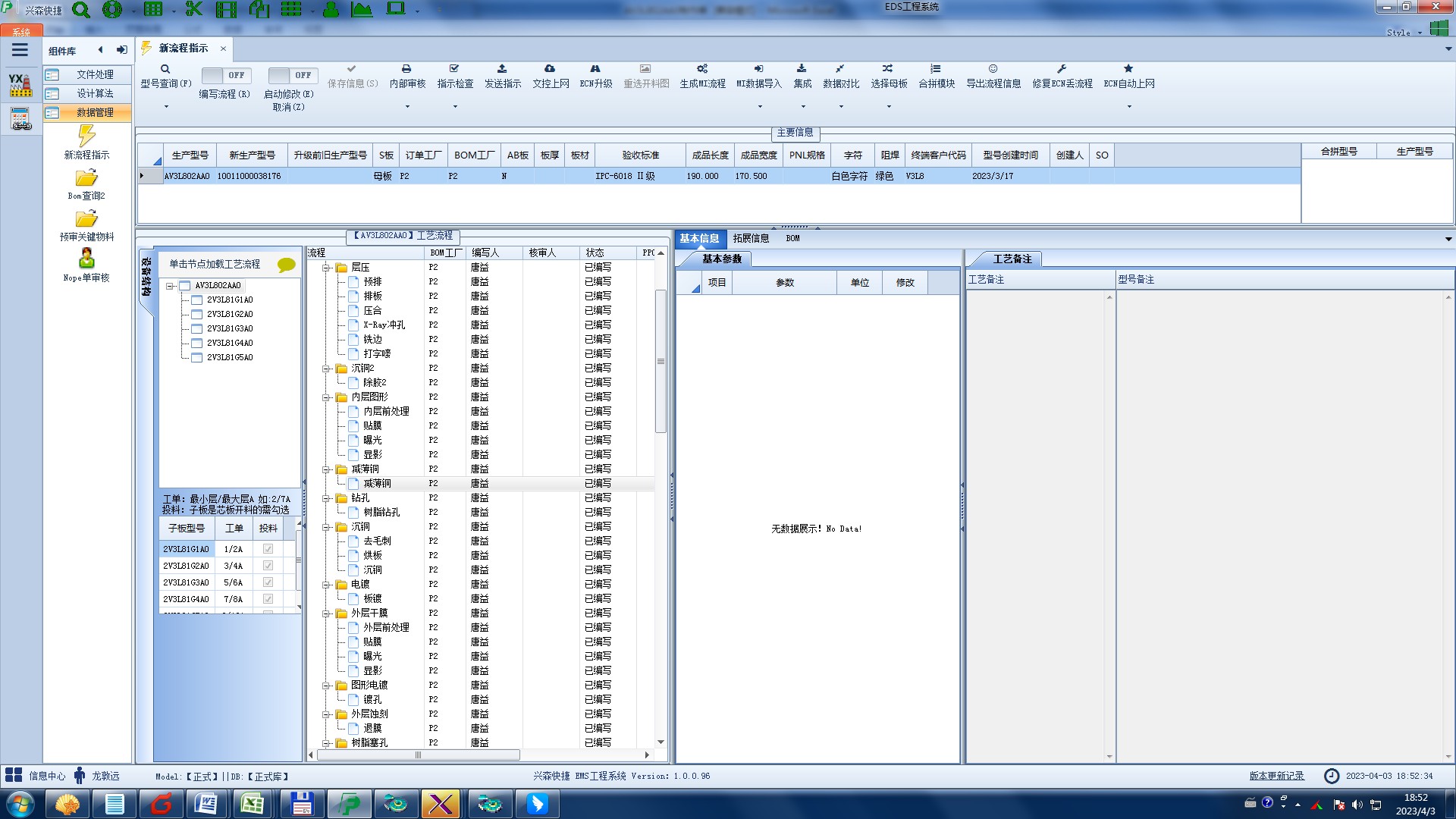Screen dimensions: 1456x819
Task: Click the 文控上网 cloud upload icon
Action: 550,69
